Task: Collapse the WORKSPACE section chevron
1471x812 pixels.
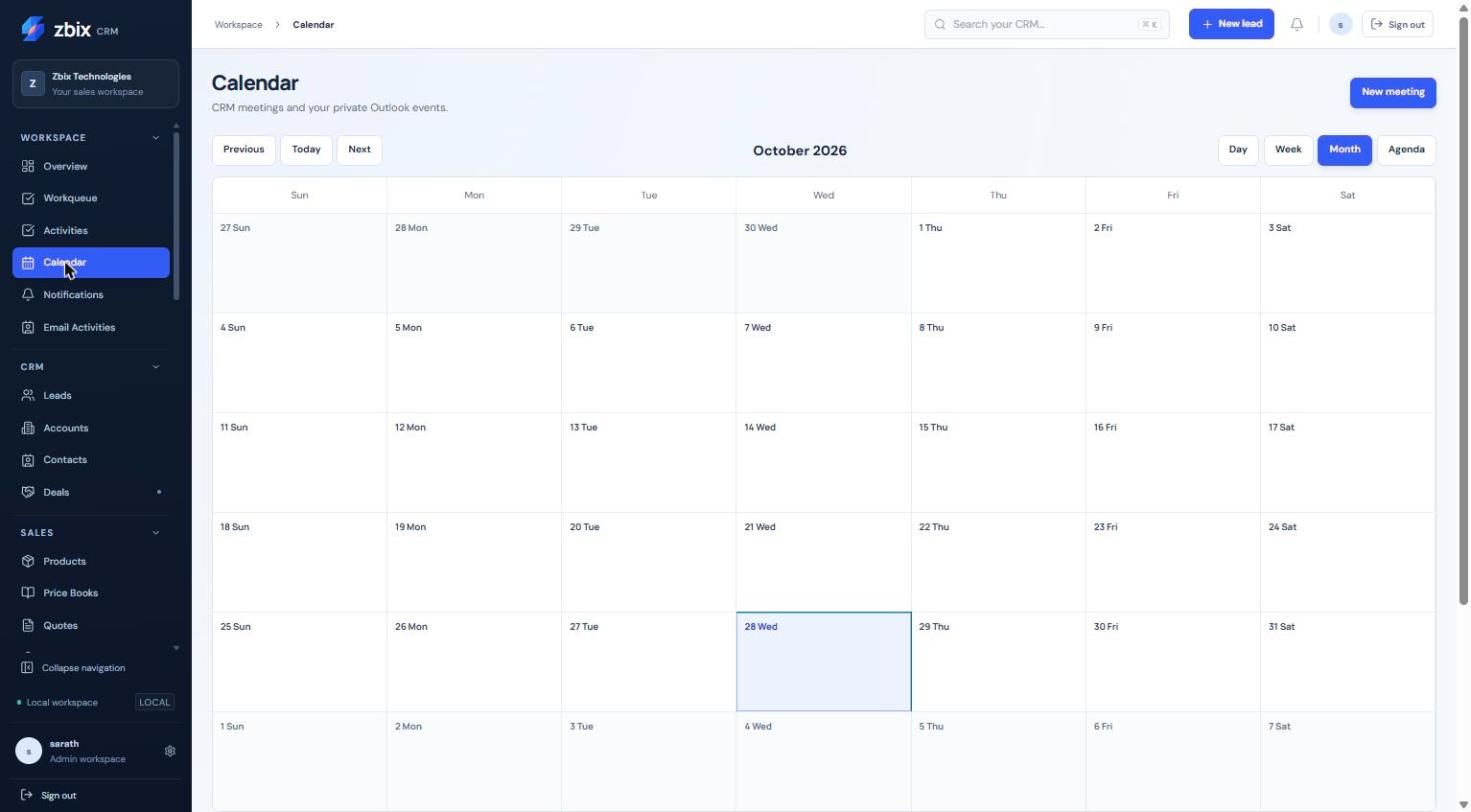Action: (156, 138)
